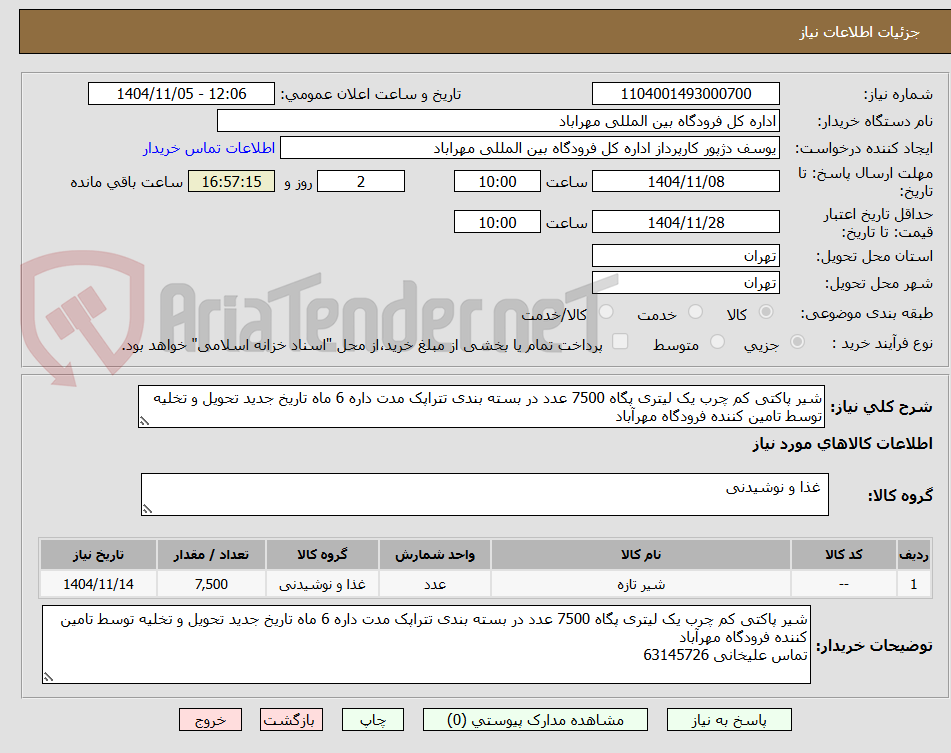Select the متوسط purchase type radio
Image resolution: width=951 pixels, height=753 pixels.
pos(717,342)
